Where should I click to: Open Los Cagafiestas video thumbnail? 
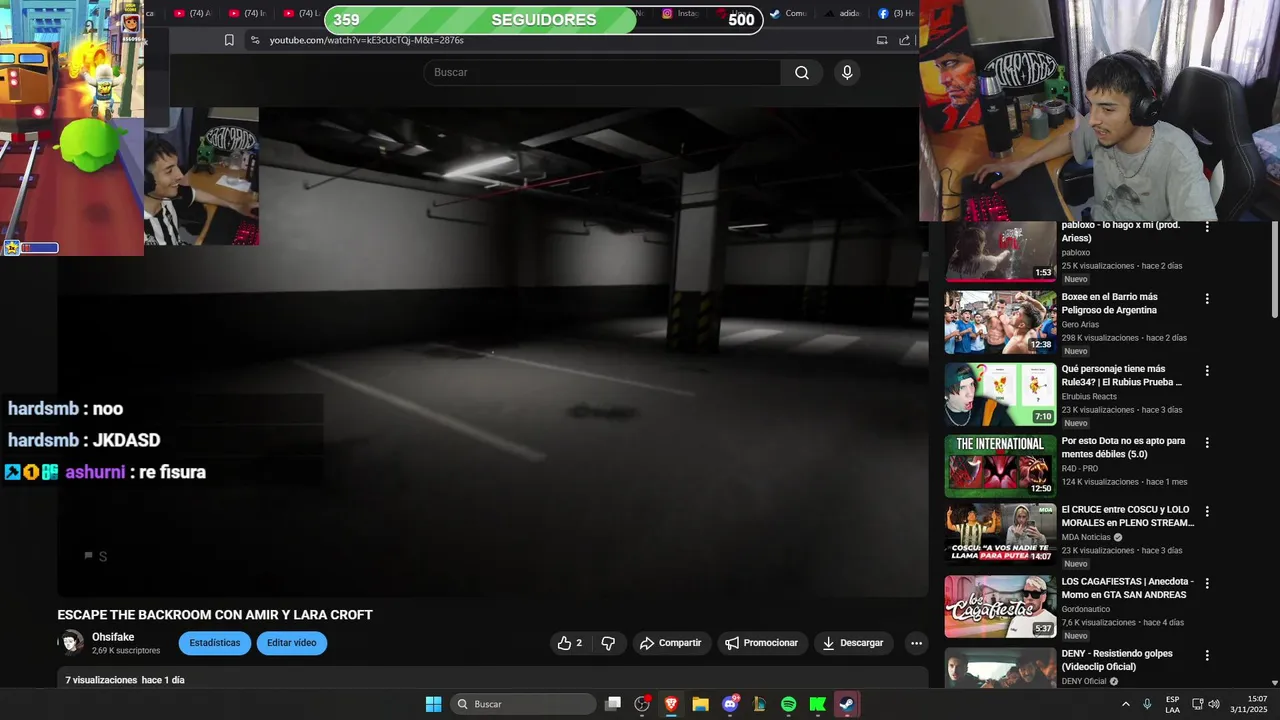click(1000, 607)
